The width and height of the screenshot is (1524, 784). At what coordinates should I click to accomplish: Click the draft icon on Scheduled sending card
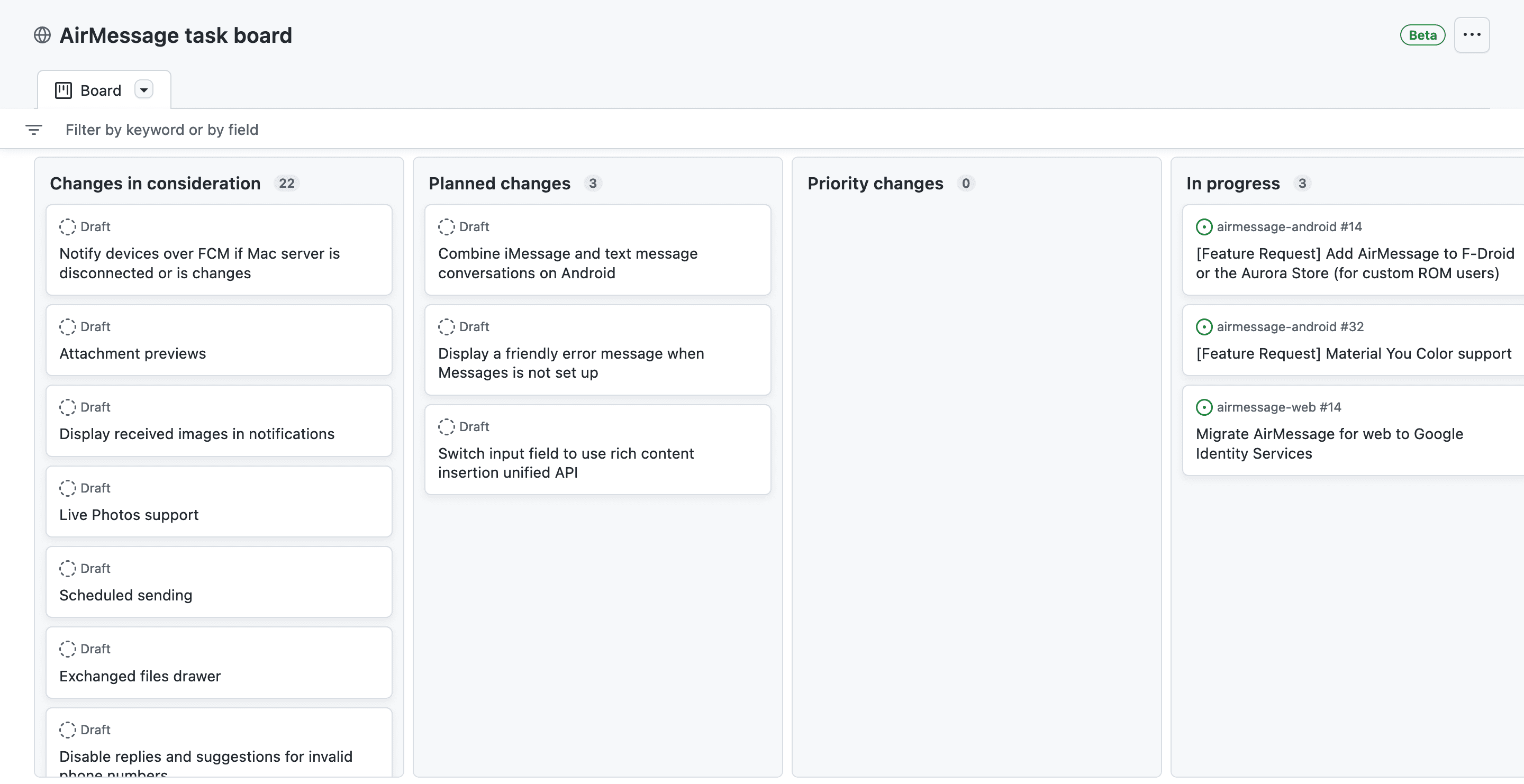(x=67, y=568)
